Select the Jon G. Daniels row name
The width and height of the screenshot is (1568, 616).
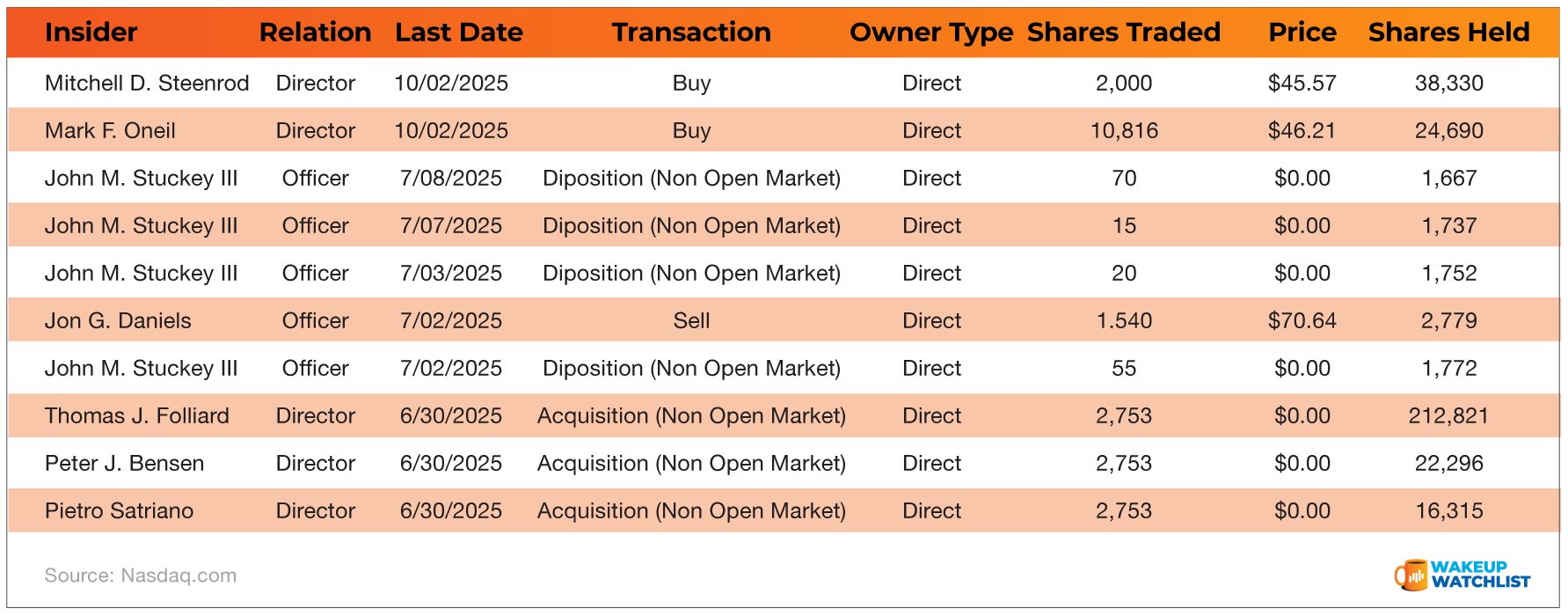coord(118,321)
